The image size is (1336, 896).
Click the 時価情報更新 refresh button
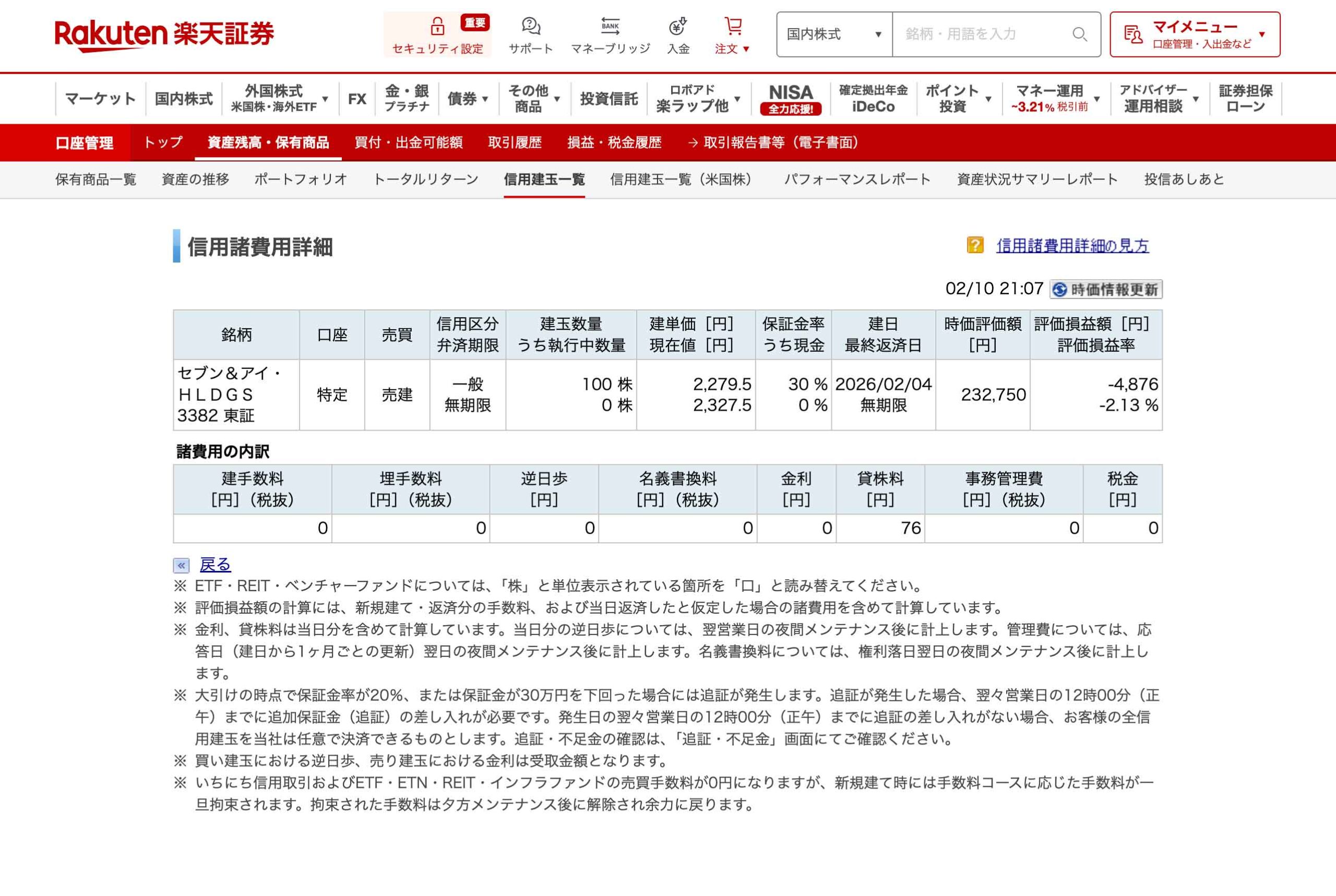pyautogui.click(x=1105, y=289)
